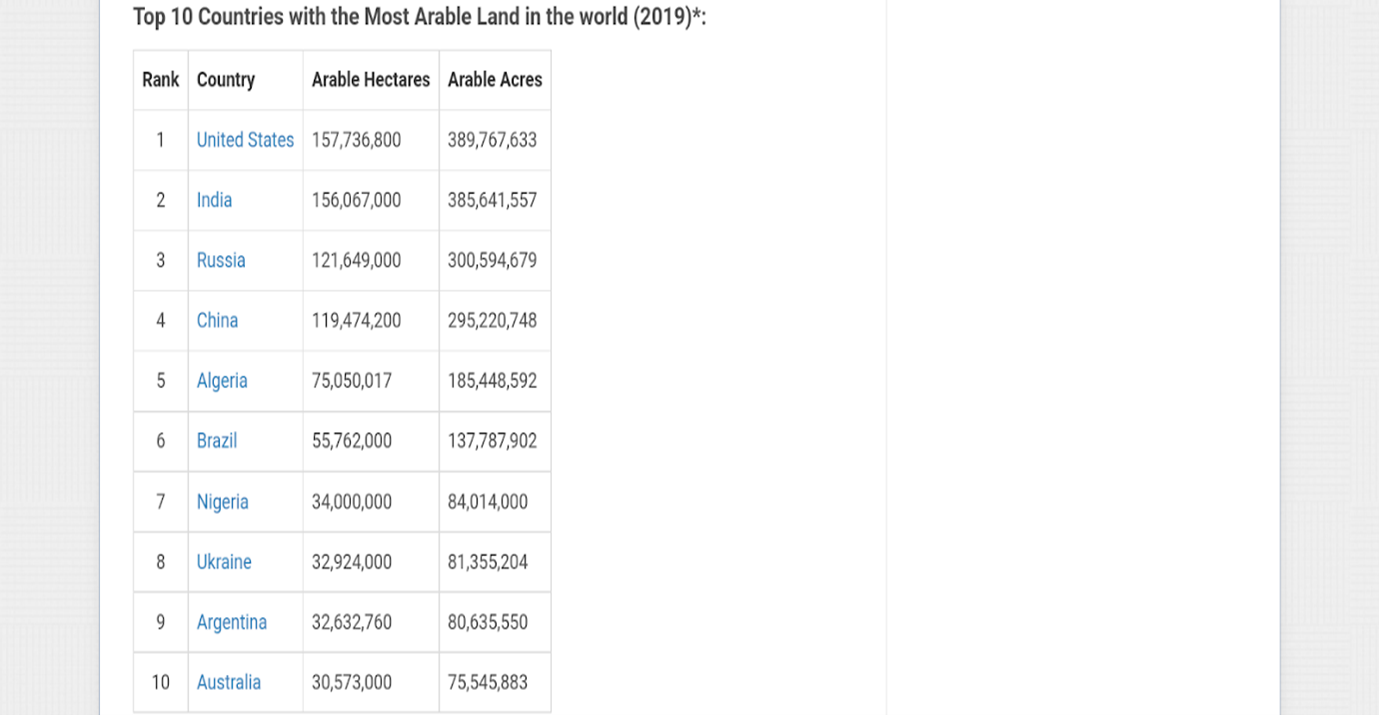Open the Australia country link
This screenshot has height=715, width=1379.
point(229,682)
